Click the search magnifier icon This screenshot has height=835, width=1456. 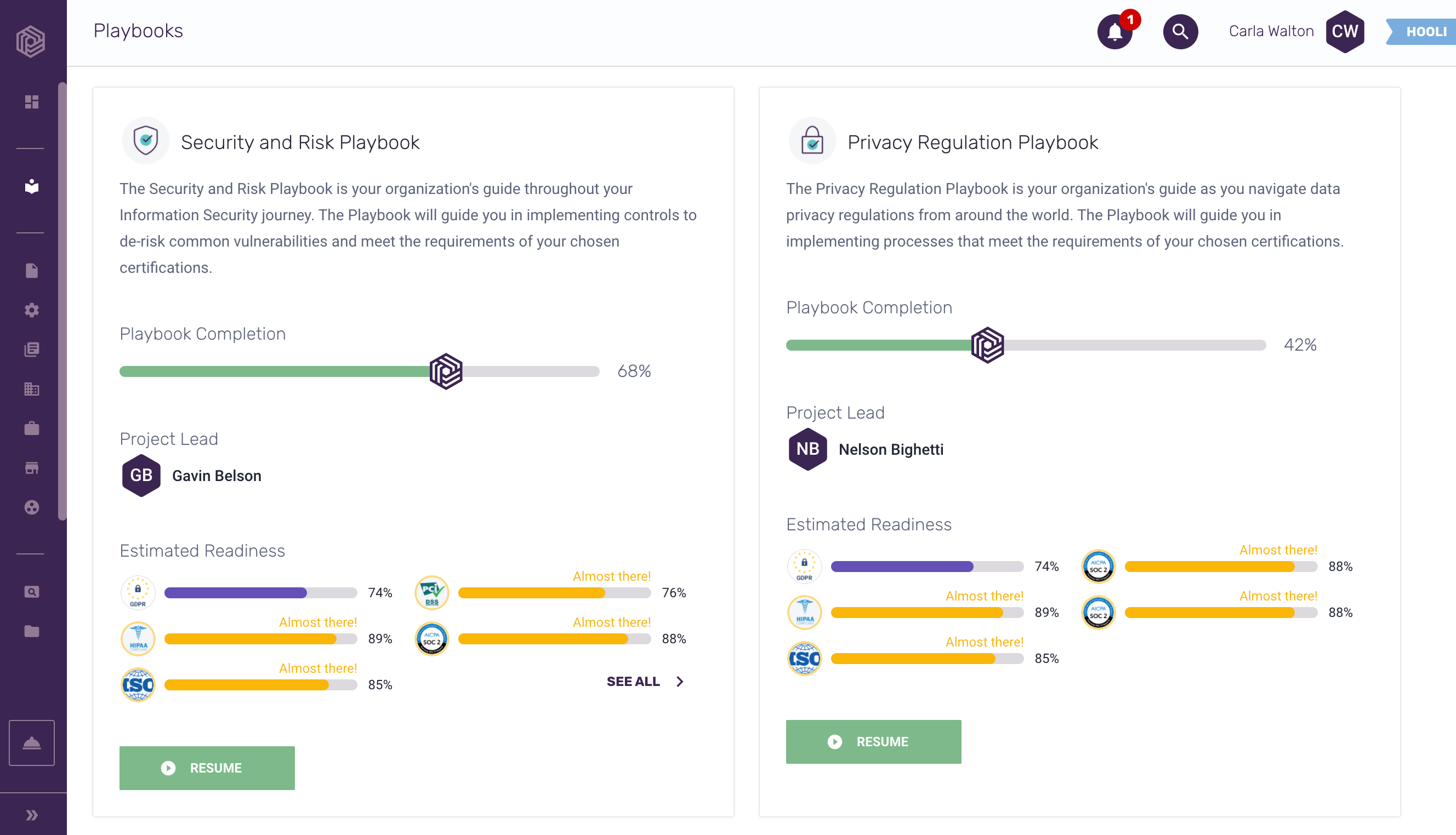click(x=1180, y=32)
